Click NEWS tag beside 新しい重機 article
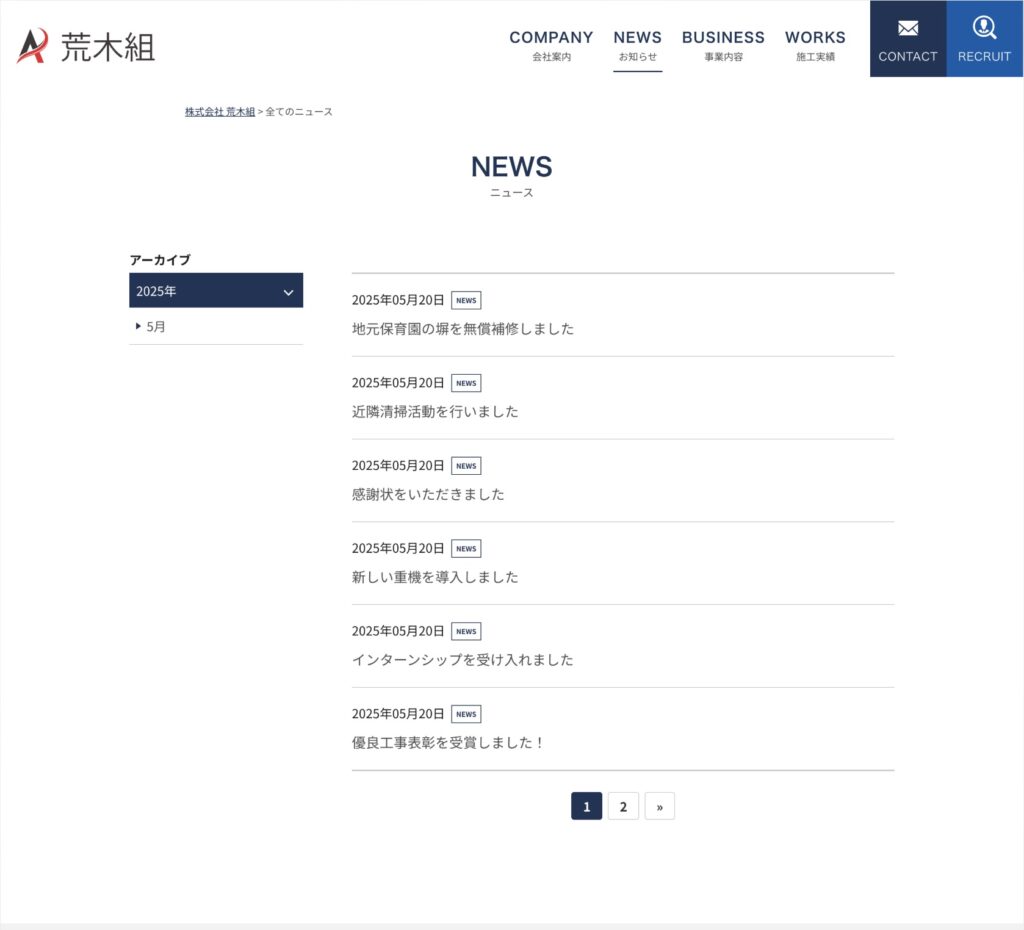 [466, 549]
